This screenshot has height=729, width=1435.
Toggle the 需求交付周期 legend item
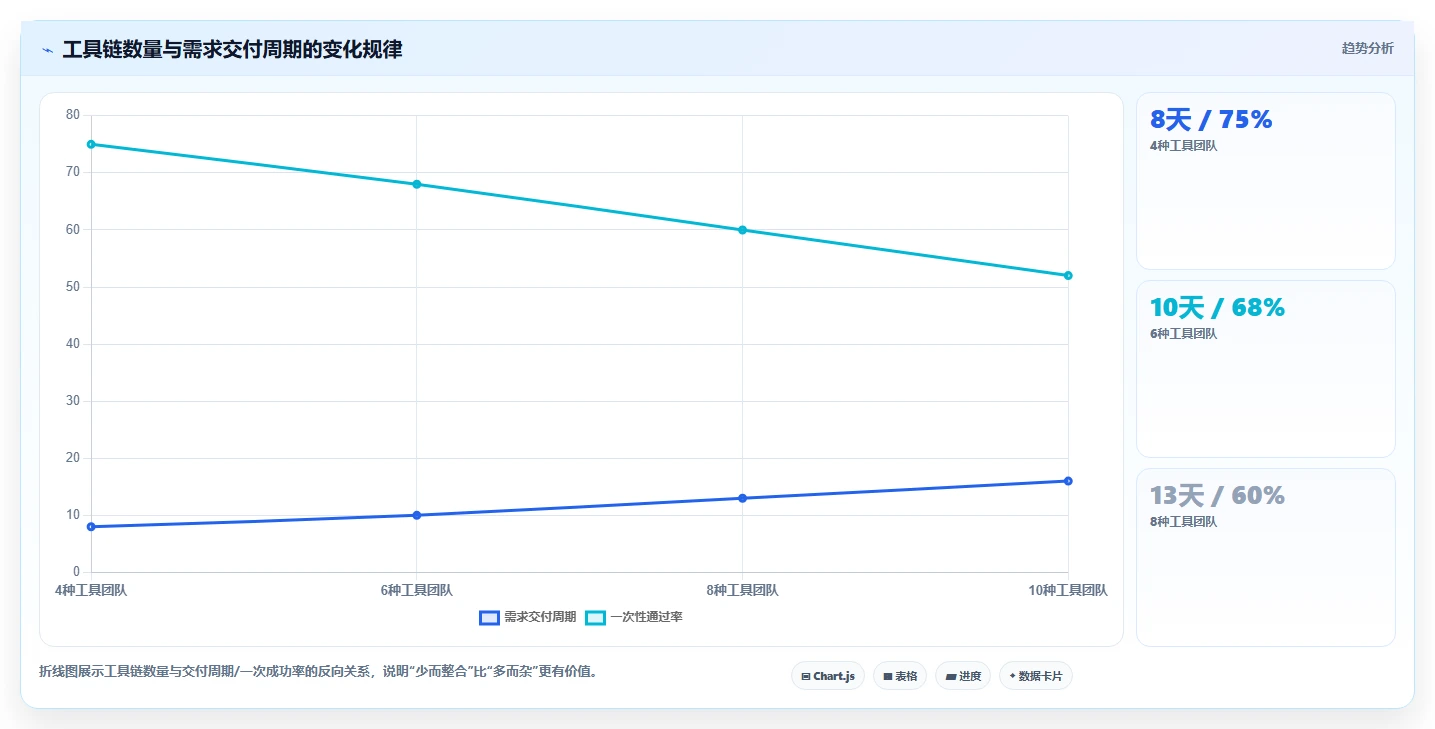coord(528,617)
